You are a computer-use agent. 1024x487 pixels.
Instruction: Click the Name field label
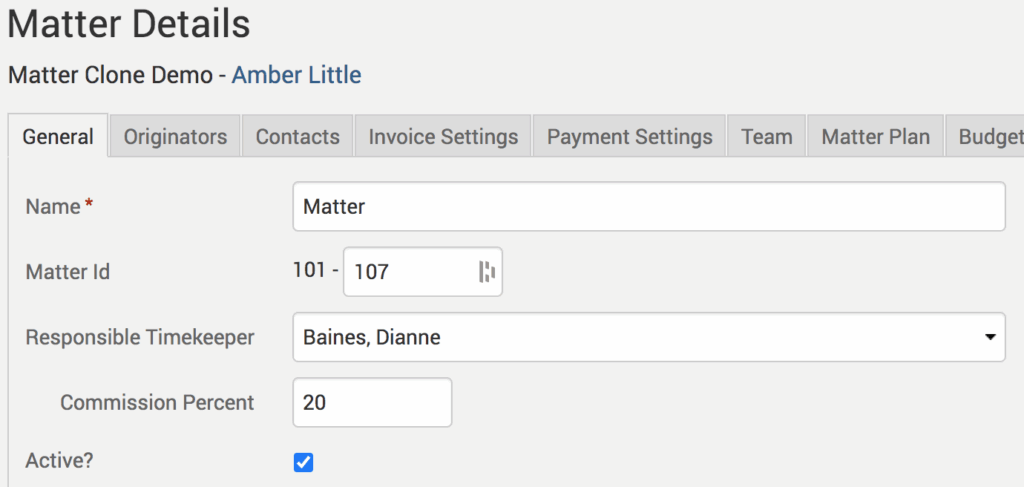(53, 207)
